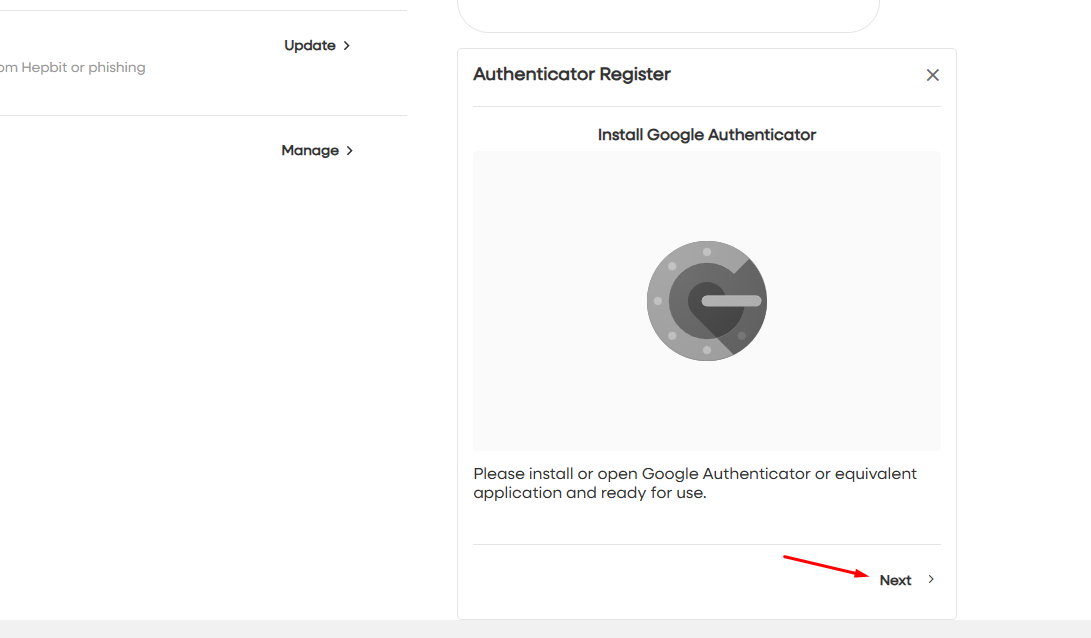Click the 'application and ready for use' line
Image resolution: width=1091 pixels, height=638 pixels.
(x=589, y=493)
